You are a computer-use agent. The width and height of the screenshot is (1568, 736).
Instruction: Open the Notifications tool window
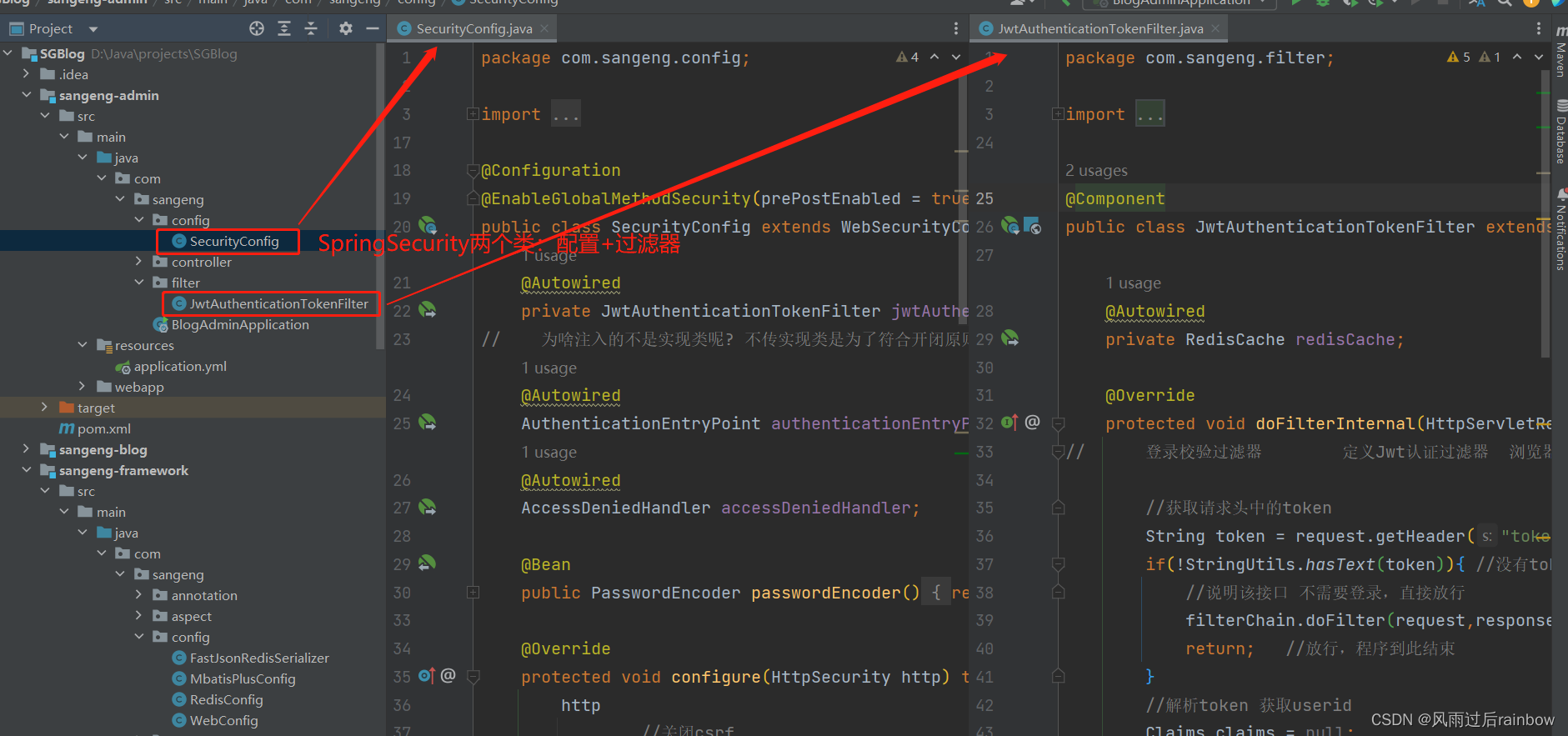[x=1560, y=229]
